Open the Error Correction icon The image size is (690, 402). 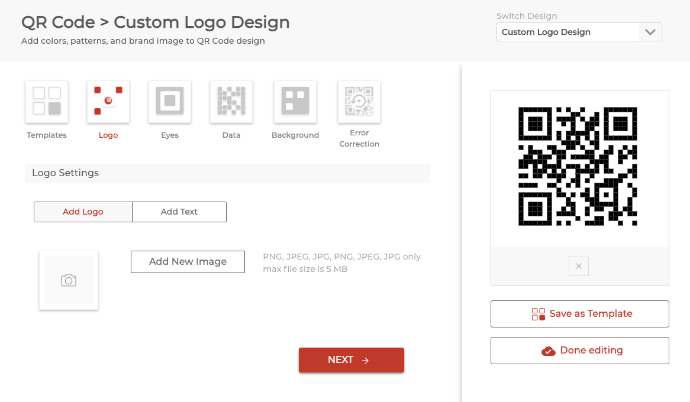(x=359, y=102)
